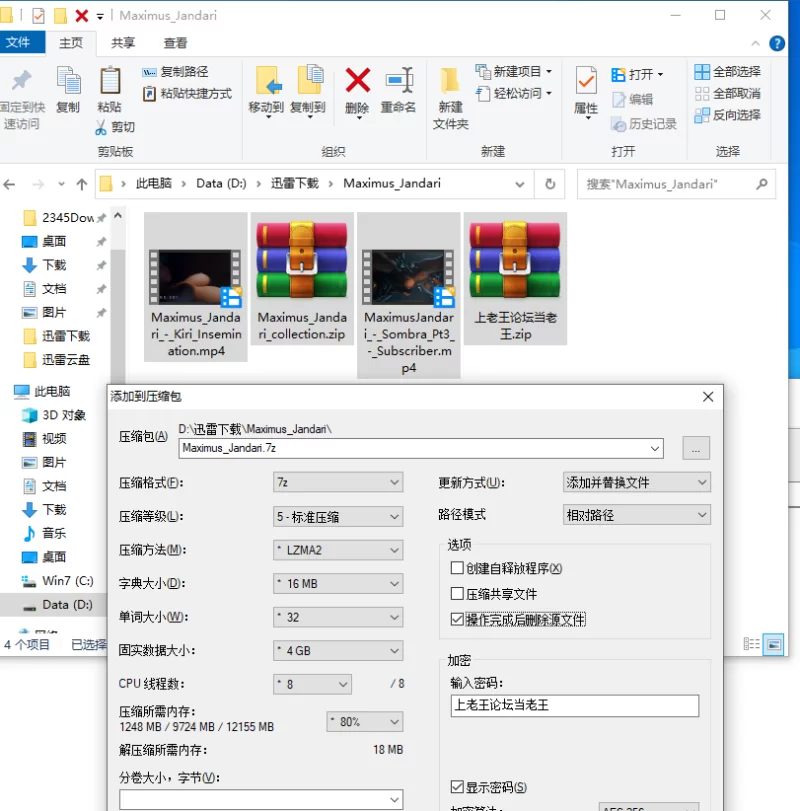Switch to the Share (共享) tab
This screenshot has width=800, height=811.
click(123, 43)
